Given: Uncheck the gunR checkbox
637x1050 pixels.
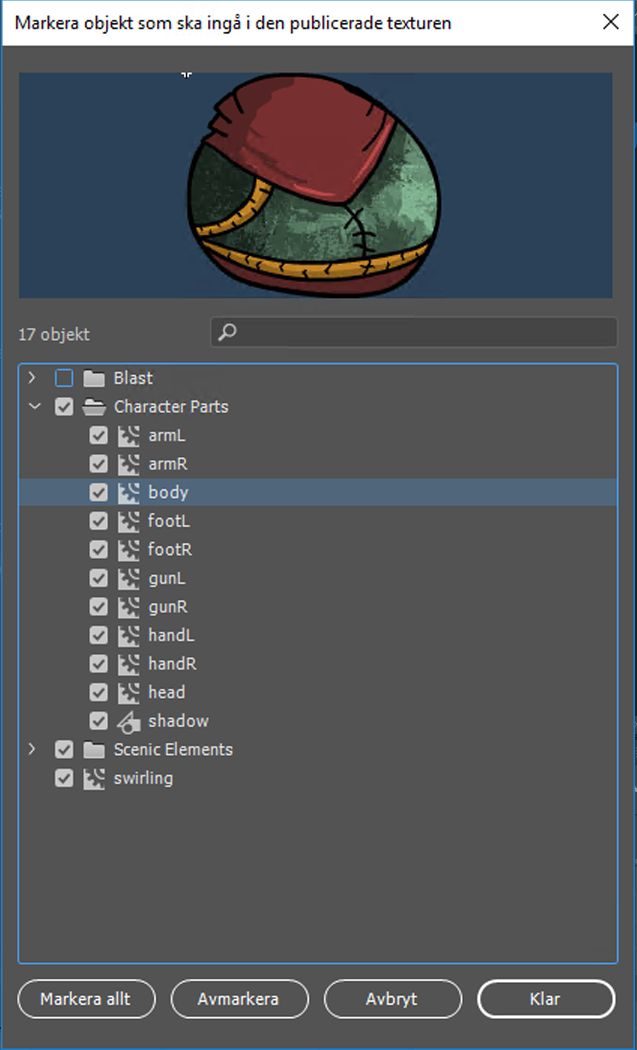Looking at the screenshot, I should point(98,607).
